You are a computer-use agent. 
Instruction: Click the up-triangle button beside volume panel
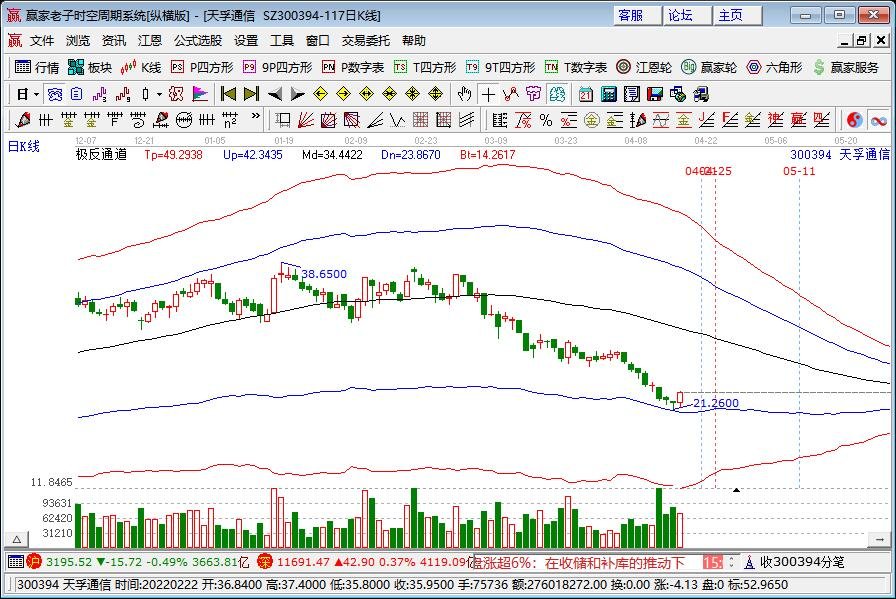[17, 539]
